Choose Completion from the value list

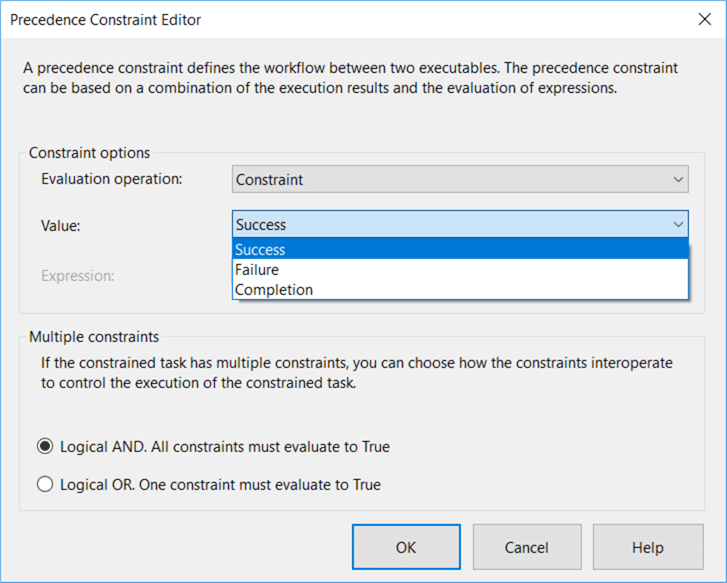tap(460, 289)
